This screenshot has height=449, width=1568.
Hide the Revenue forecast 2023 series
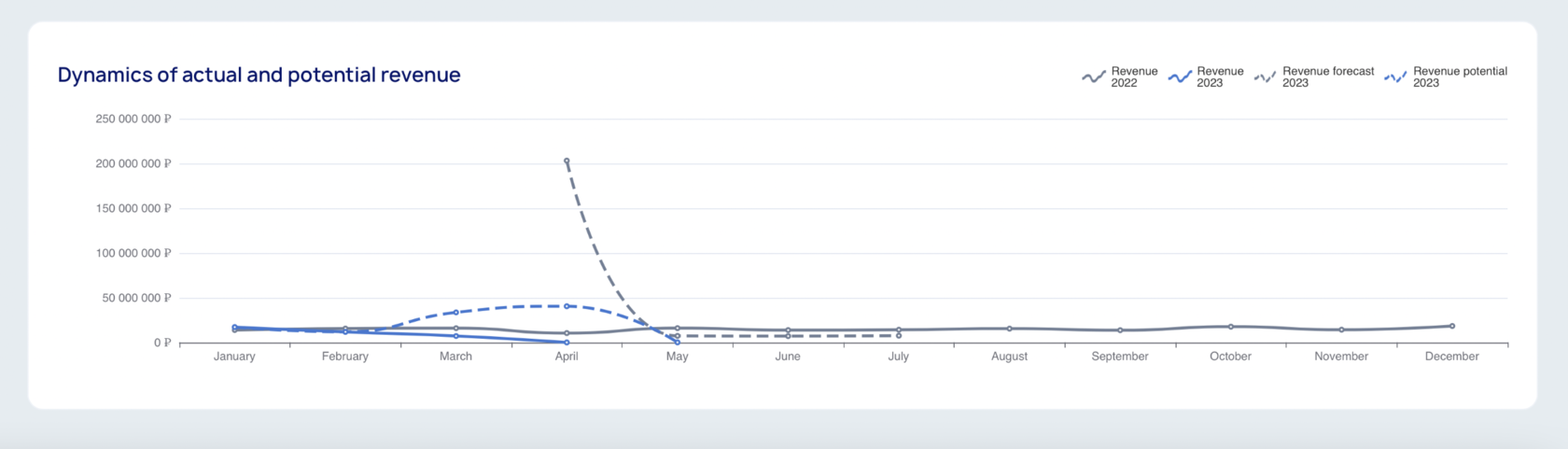pyautogui.click(x=1327, y=77)
